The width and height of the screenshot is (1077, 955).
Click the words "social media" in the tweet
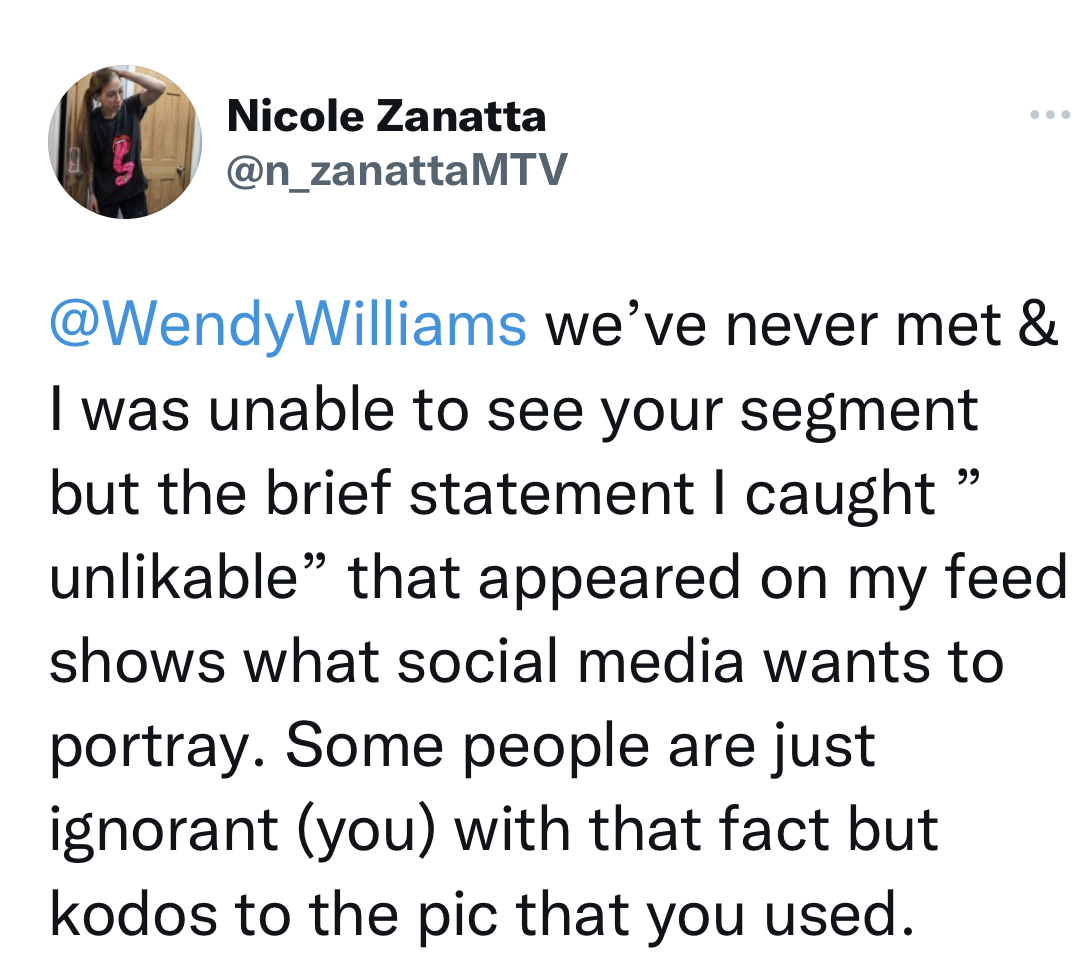571,661
